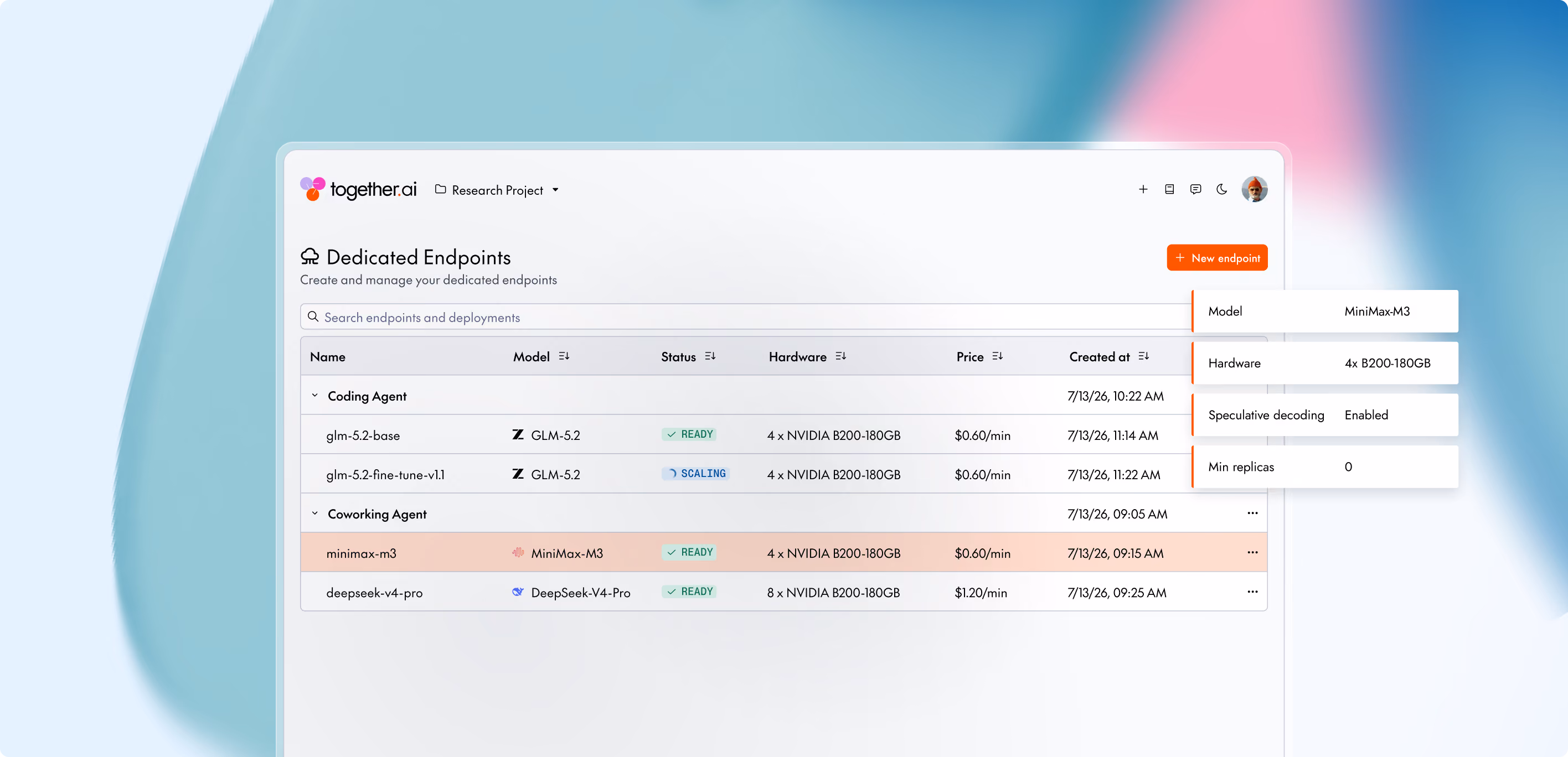Open the user avatar menu
The width and height of the screenshot is (1568, 757).
(x=1255, y=189)
